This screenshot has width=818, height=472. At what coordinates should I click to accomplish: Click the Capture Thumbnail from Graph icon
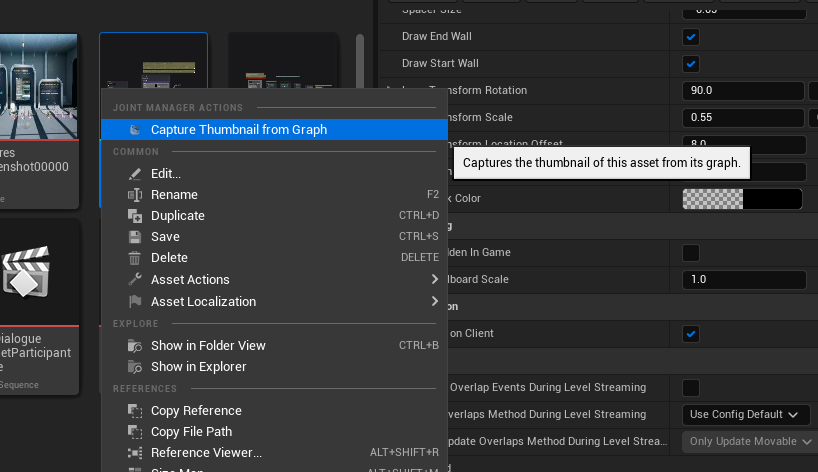134,130
